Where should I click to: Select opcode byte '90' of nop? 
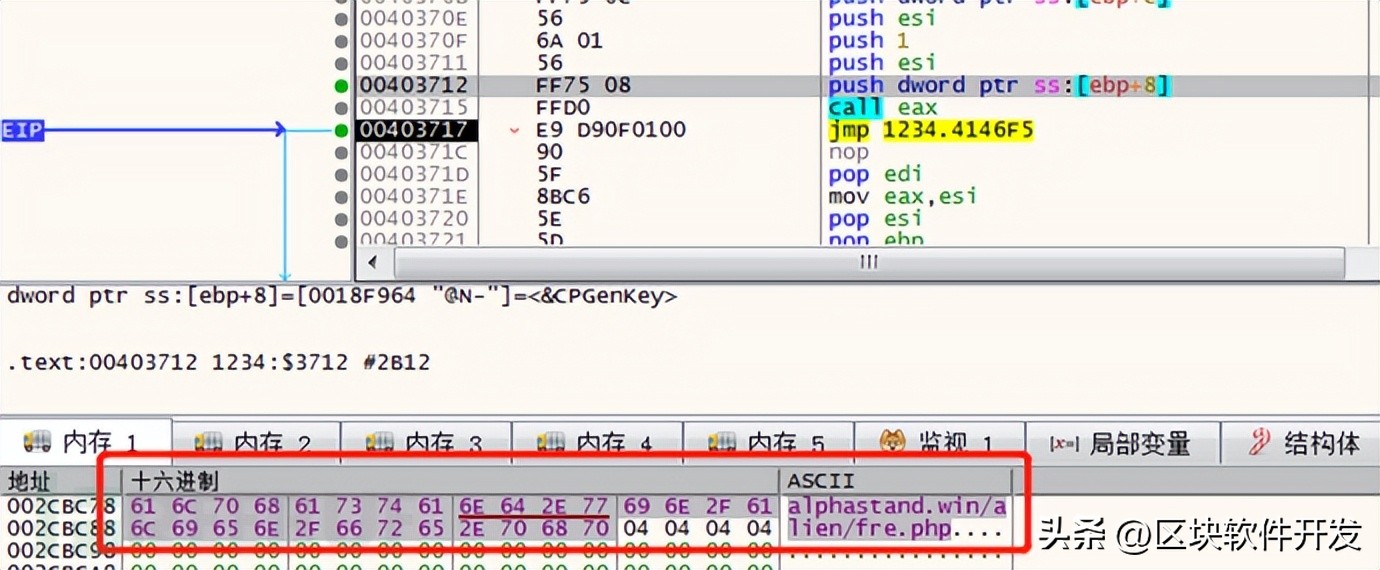click(550, 152)
